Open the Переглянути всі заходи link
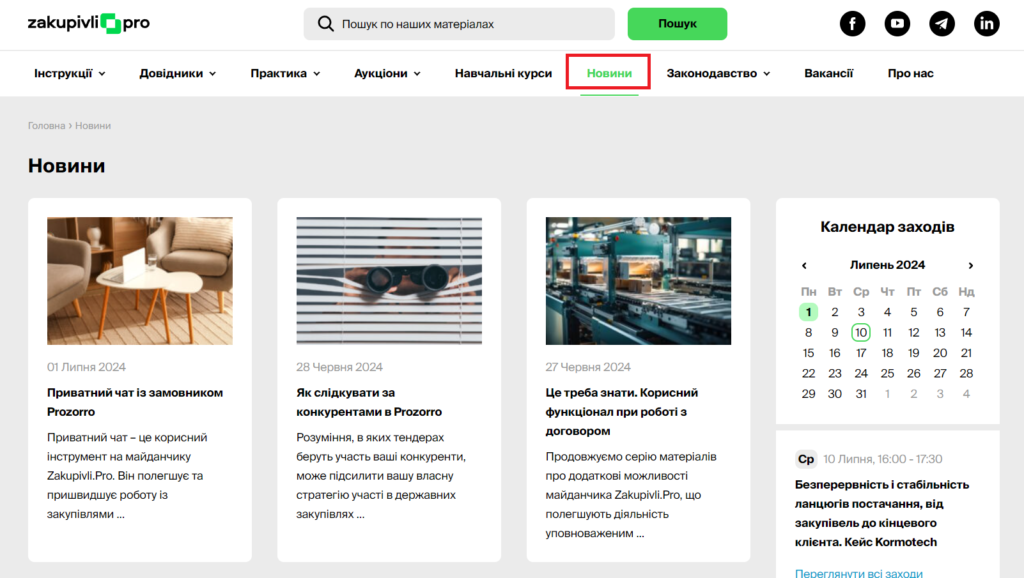 coord(859,573)
